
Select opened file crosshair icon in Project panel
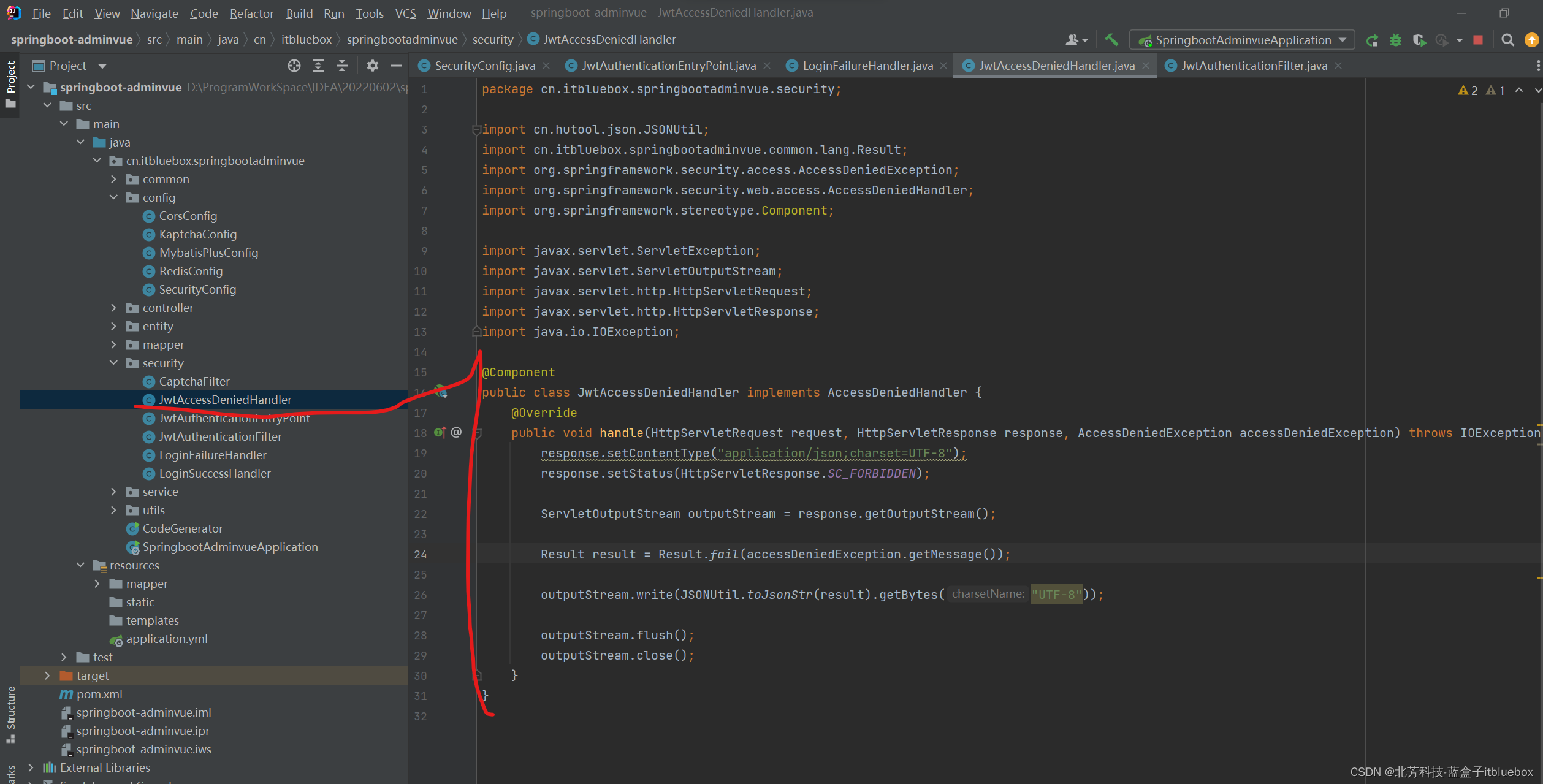click(294, 66)
